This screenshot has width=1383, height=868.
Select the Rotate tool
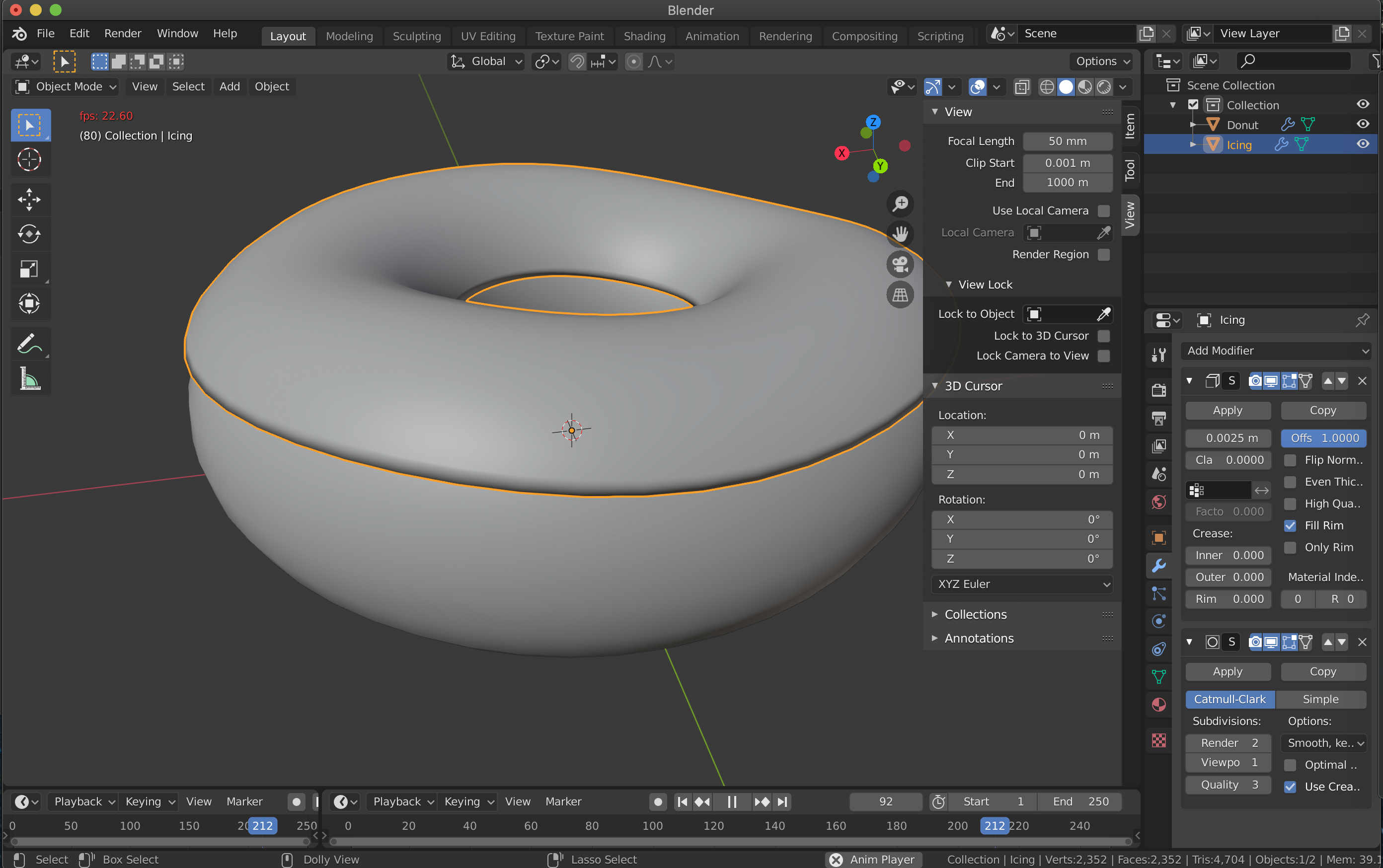tap(29, 234)
